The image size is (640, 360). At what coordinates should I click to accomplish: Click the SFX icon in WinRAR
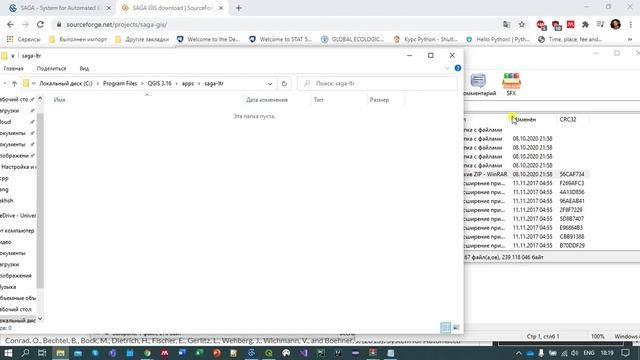[511, 84]
